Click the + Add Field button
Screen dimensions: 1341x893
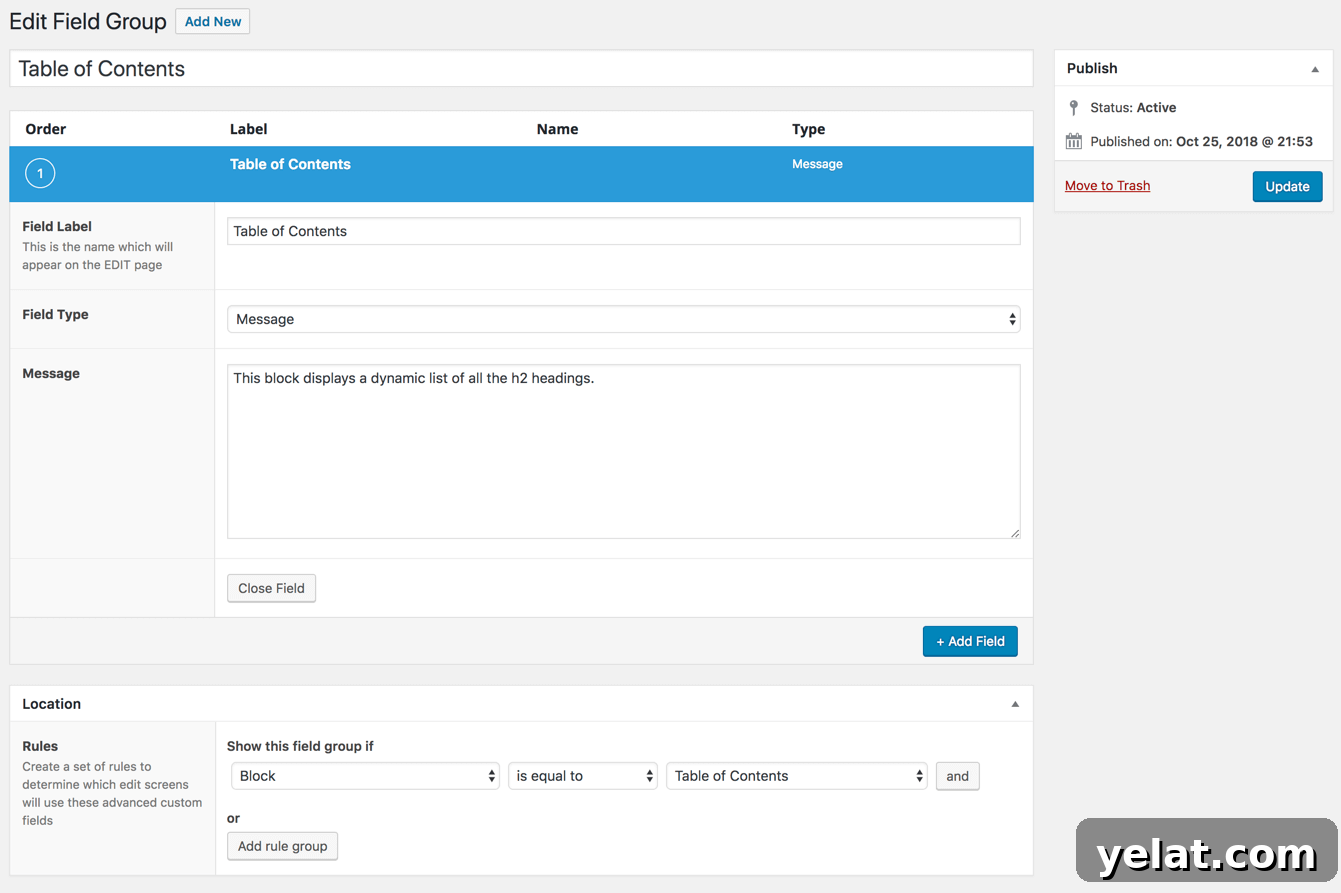[970, 641]
